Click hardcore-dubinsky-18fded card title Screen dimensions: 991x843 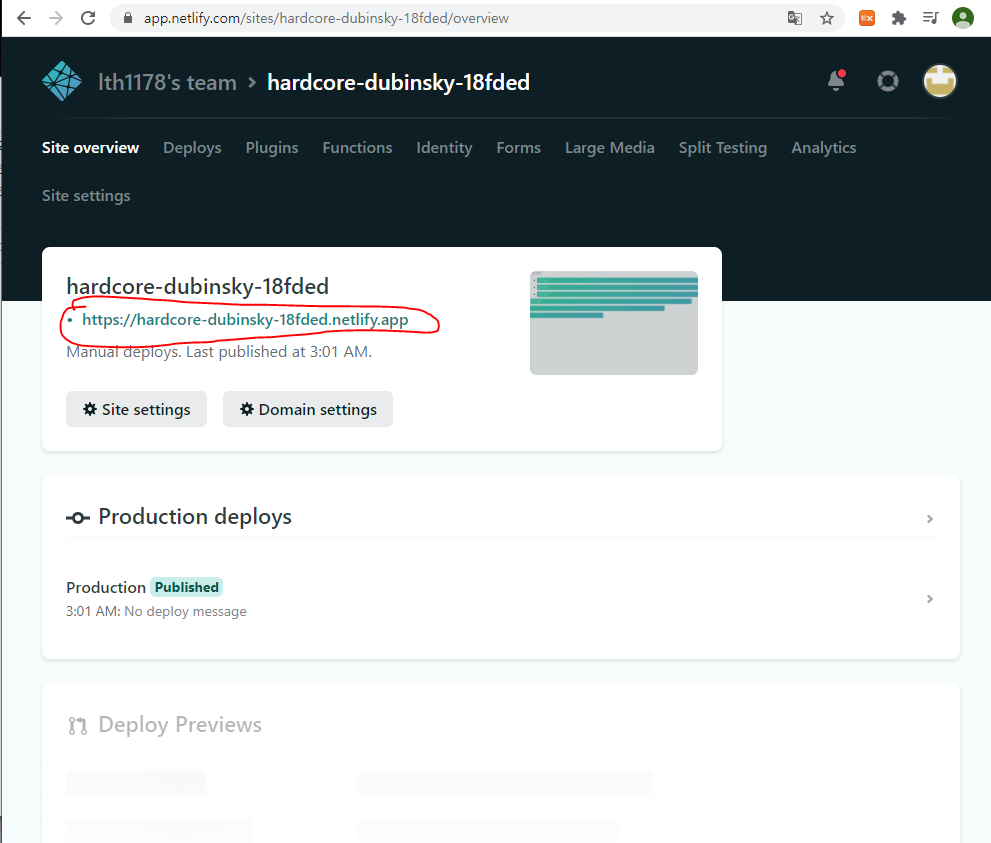197,286
